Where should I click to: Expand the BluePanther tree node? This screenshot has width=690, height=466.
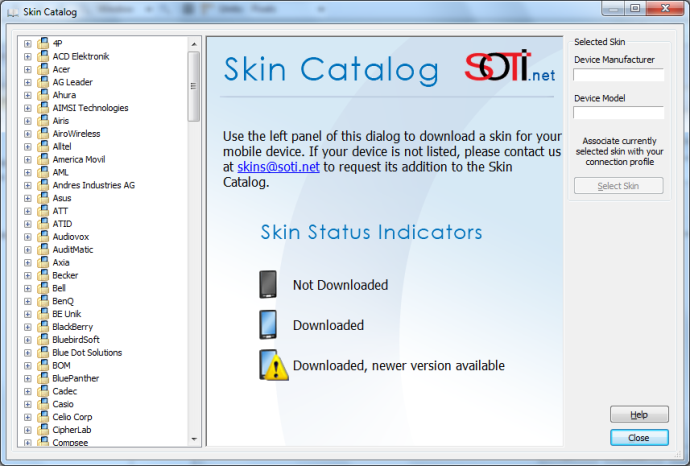[28, 378]
